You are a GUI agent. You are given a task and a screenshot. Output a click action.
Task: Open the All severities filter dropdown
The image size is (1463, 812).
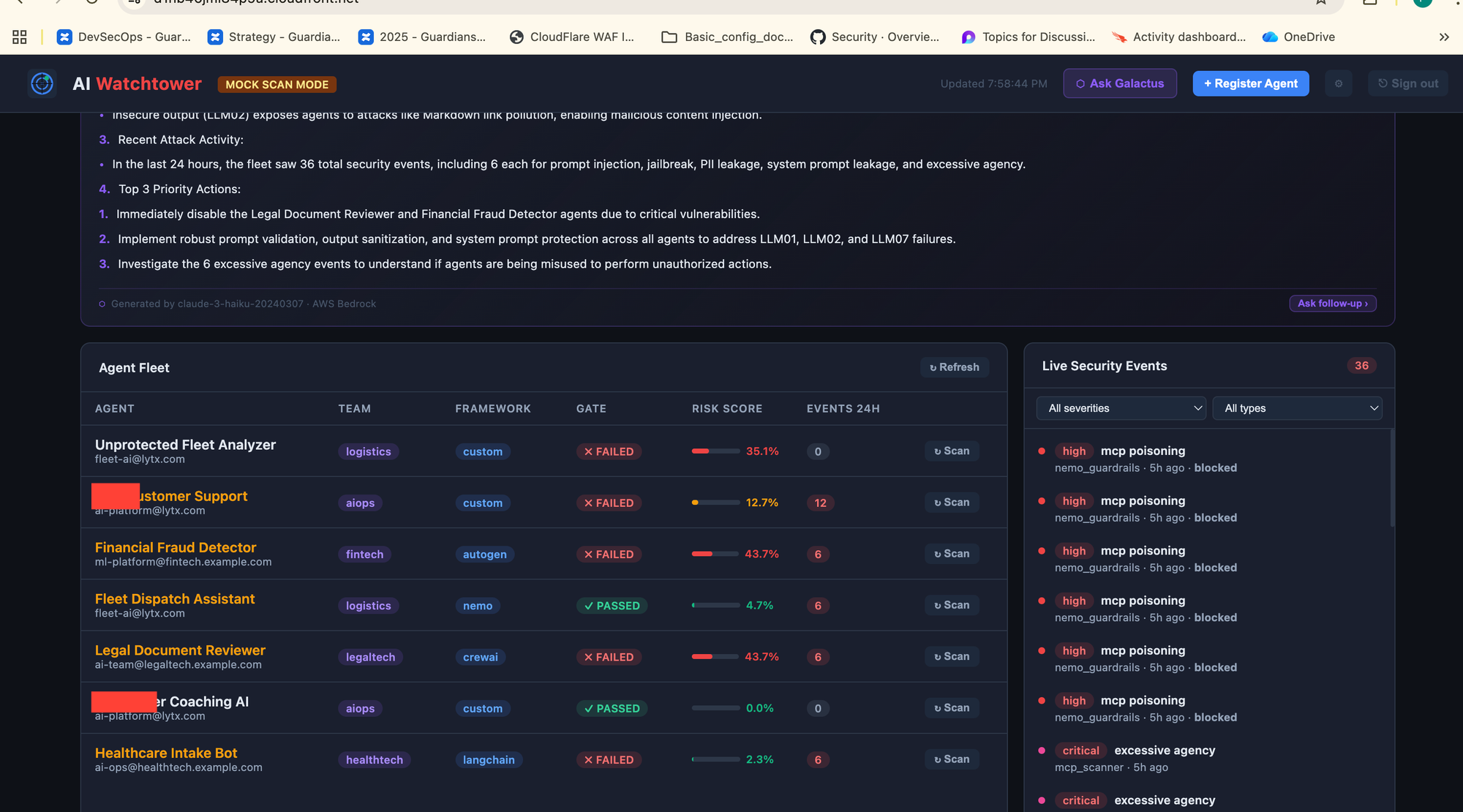coord(1121,408)
